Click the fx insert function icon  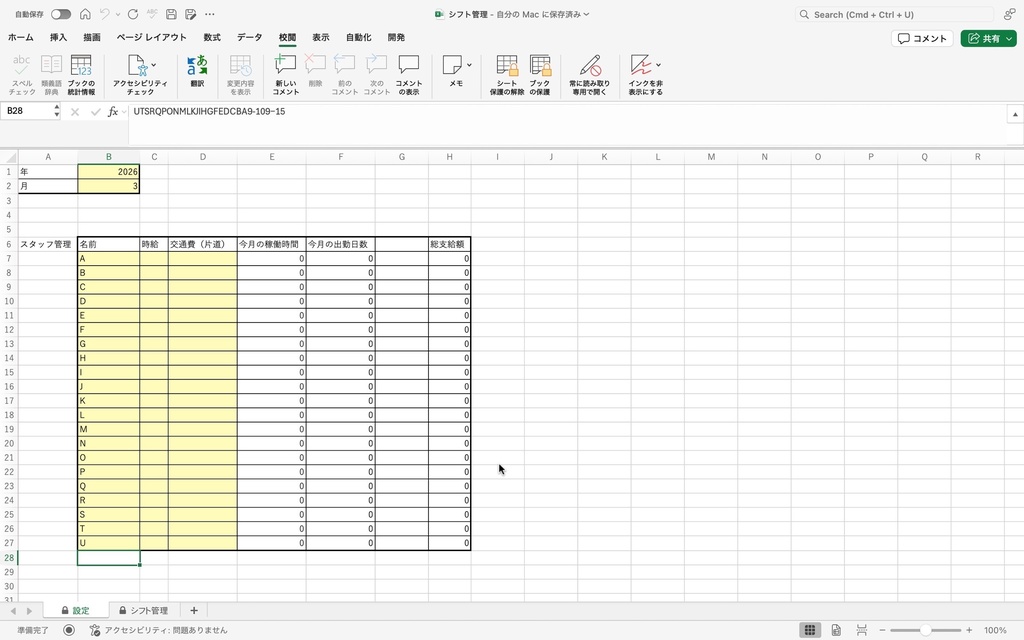[113, 112]
